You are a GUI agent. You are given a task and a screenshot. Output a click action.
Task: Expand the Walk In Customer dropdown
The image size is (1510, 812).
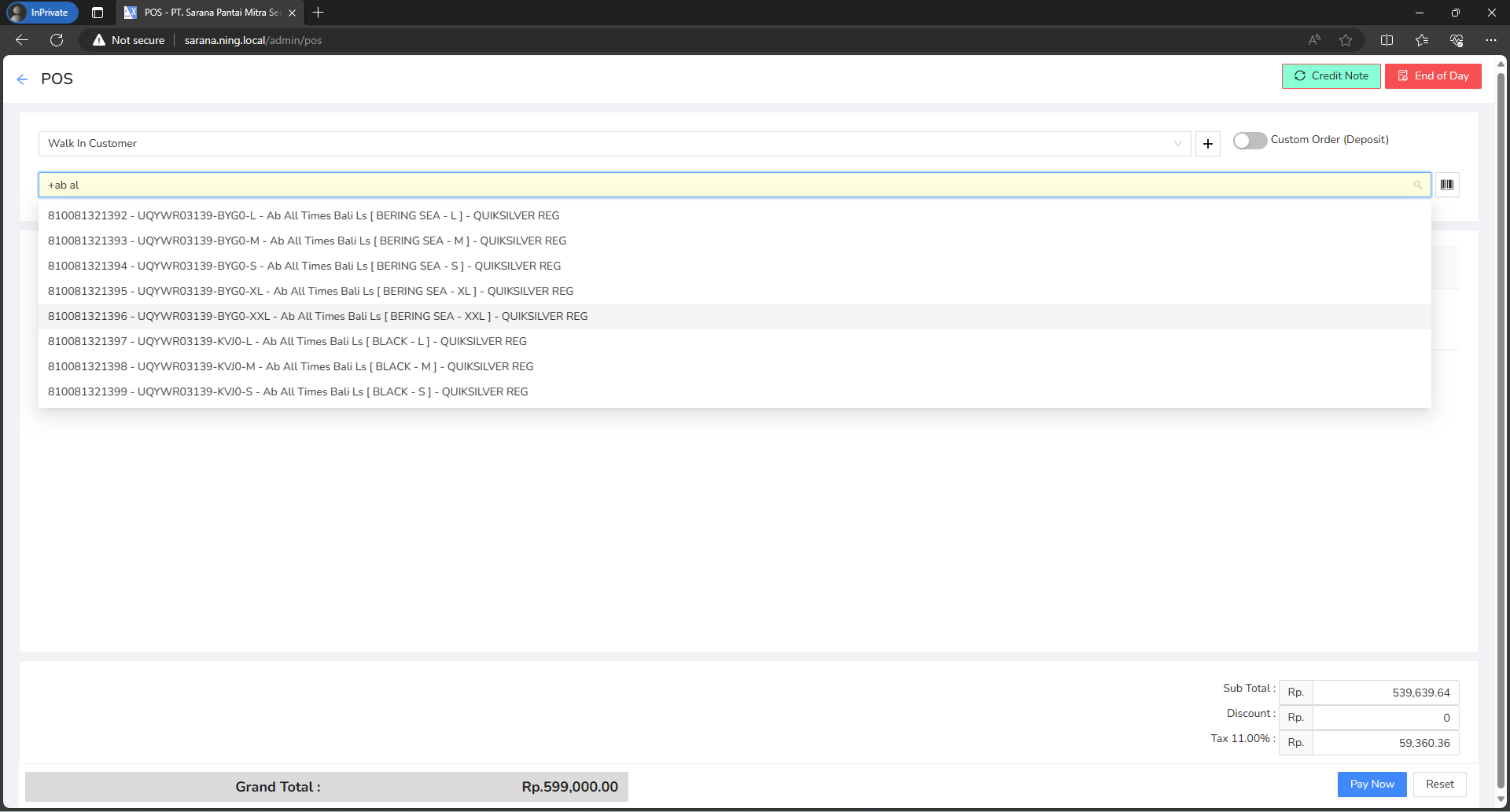click(x=614, y=144)
